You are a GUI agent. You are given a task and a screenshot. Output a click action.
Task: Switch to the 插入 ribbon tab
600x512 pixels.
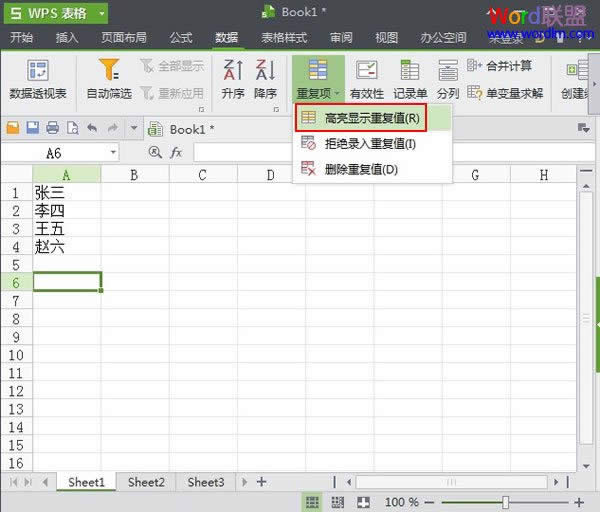pos(67,38)
